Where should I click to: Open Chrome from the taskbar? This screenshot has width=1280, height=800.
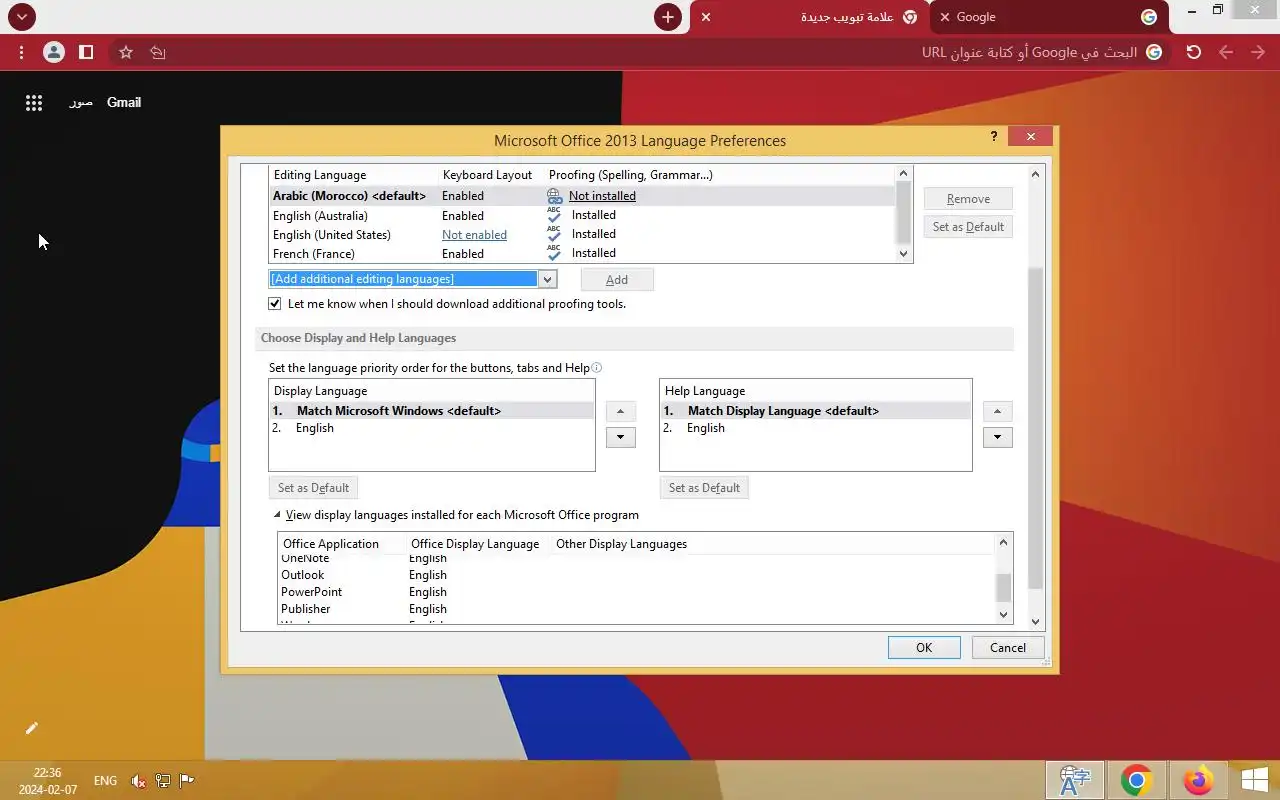point(1136,780)
